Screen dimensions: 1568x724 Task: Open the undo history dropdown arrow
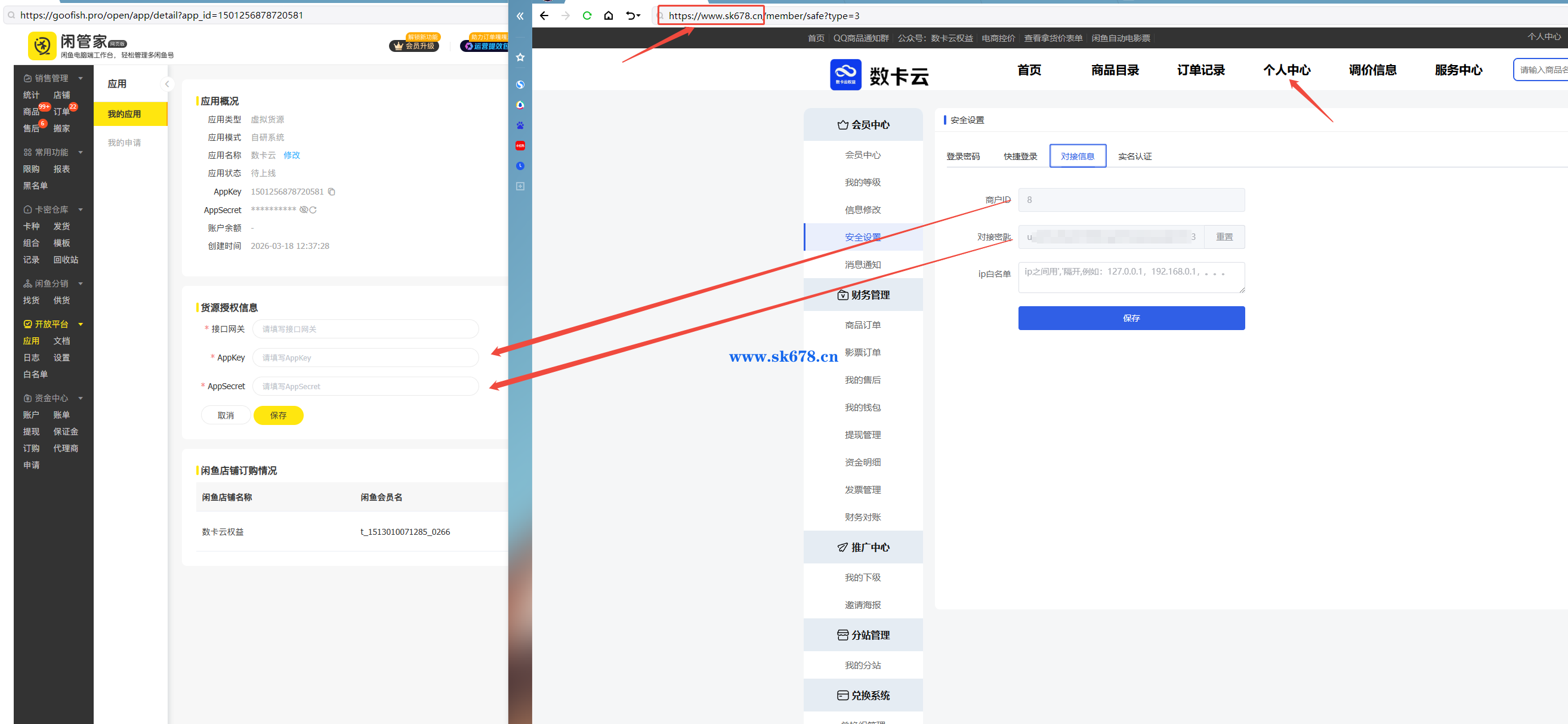638,16
